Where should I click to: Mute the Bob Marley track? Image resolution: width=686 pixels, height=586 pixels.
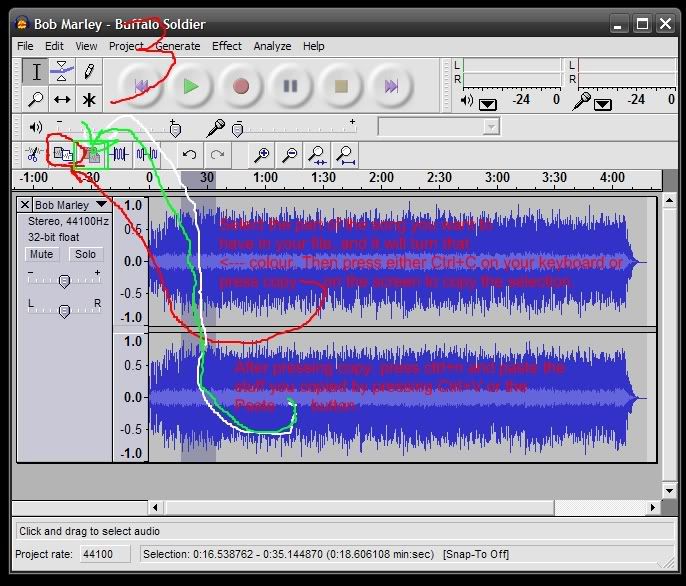42,254
